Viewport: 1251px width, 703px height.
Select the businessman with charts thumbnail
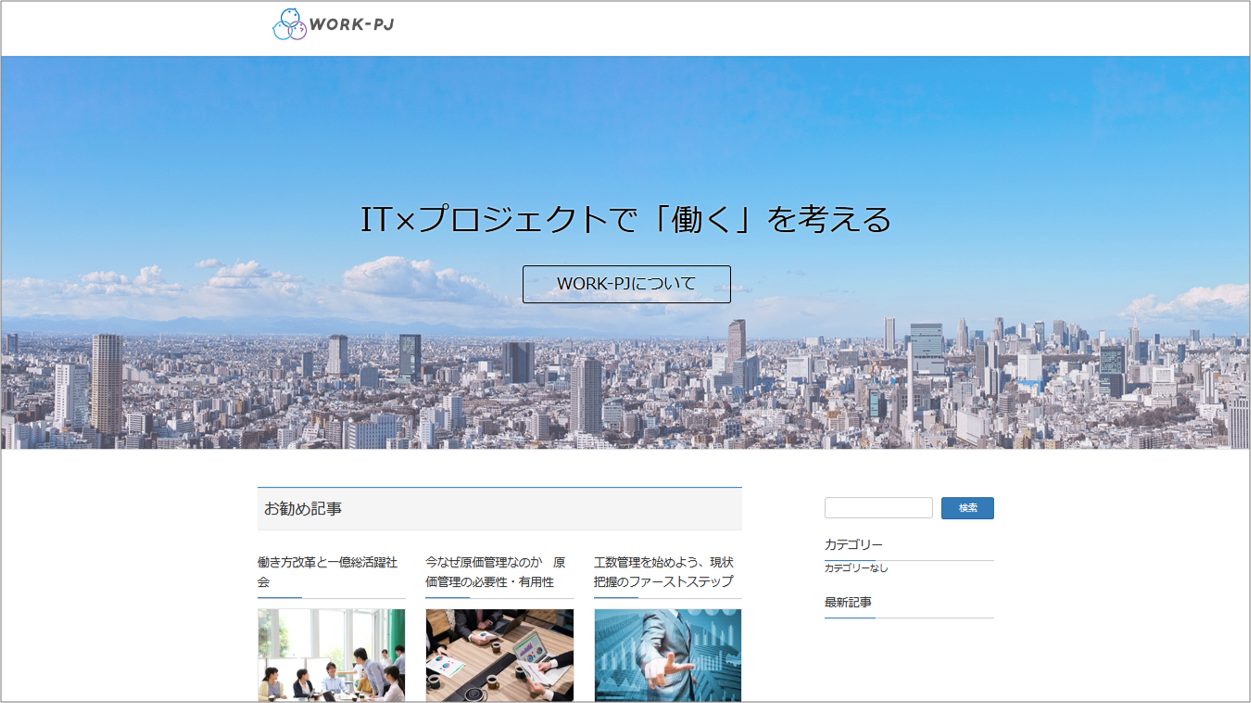click(x=667, y=655)
